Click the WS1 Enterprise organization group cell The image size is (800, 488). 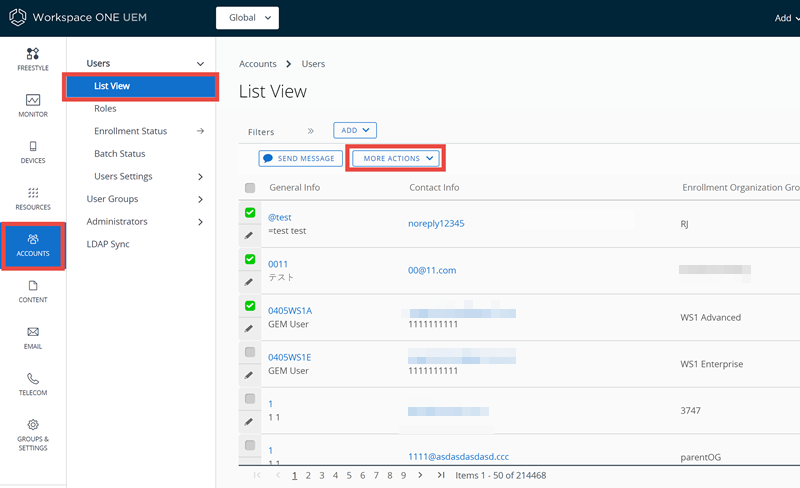pos(712,364)
